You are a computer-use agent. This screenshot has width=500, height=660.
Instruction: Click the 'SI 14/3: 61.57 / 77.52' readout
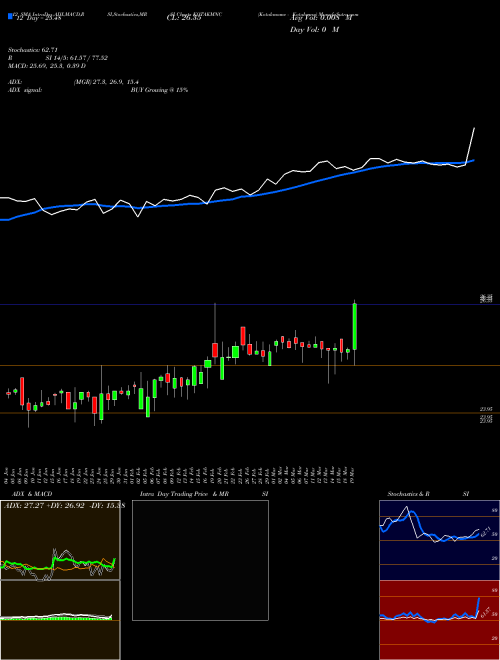pos(77,58)
